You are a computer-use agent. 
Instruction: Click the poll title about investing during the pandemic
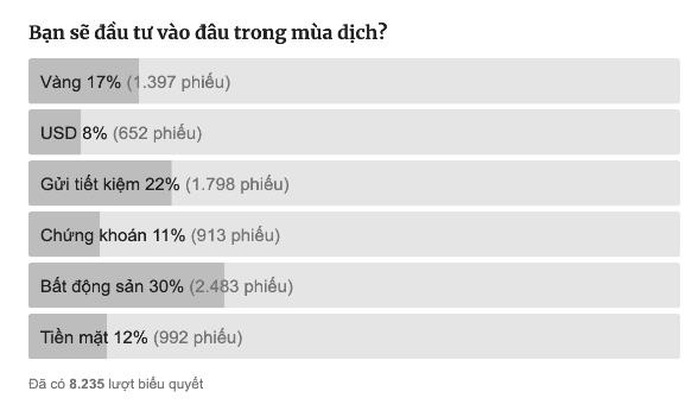208,33
